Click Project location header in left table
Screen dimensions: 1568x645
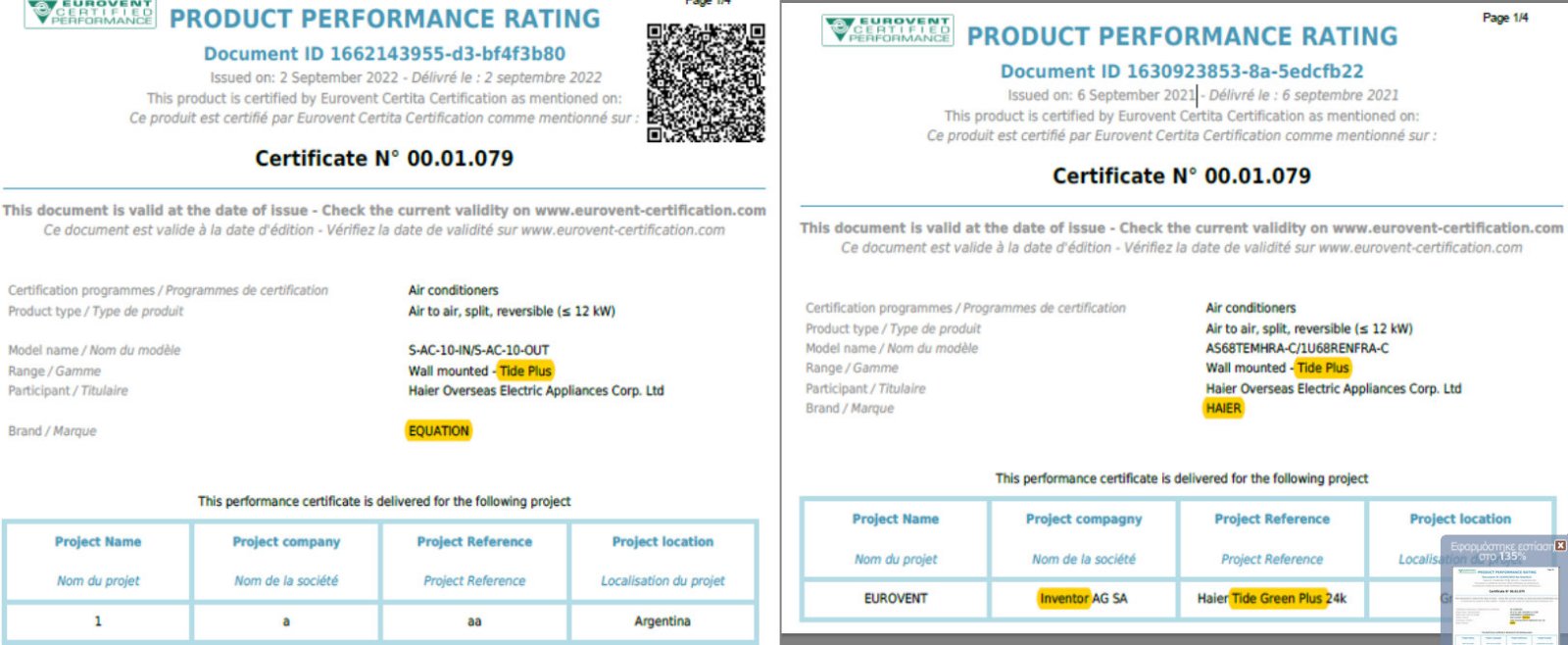[x=662, y=541]
